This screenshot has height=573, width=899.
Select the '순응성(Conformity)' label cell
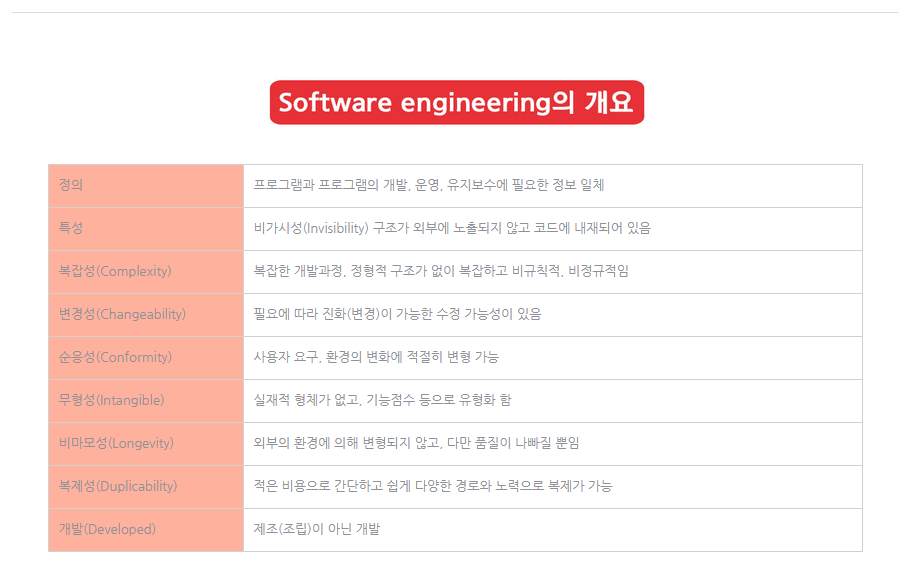(146, 358)
